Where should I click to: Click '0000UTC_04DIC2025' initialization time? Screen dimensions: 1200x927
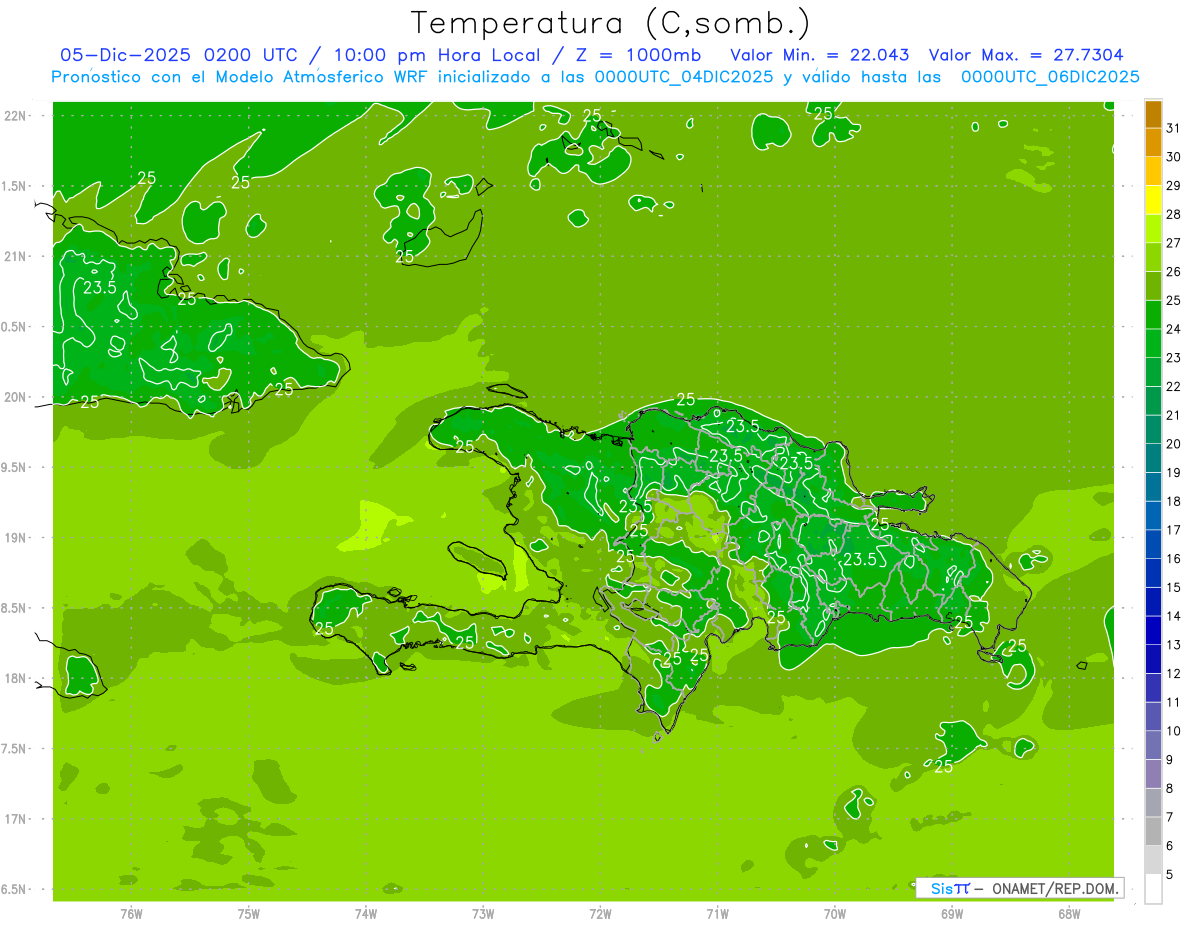[684, 77]
